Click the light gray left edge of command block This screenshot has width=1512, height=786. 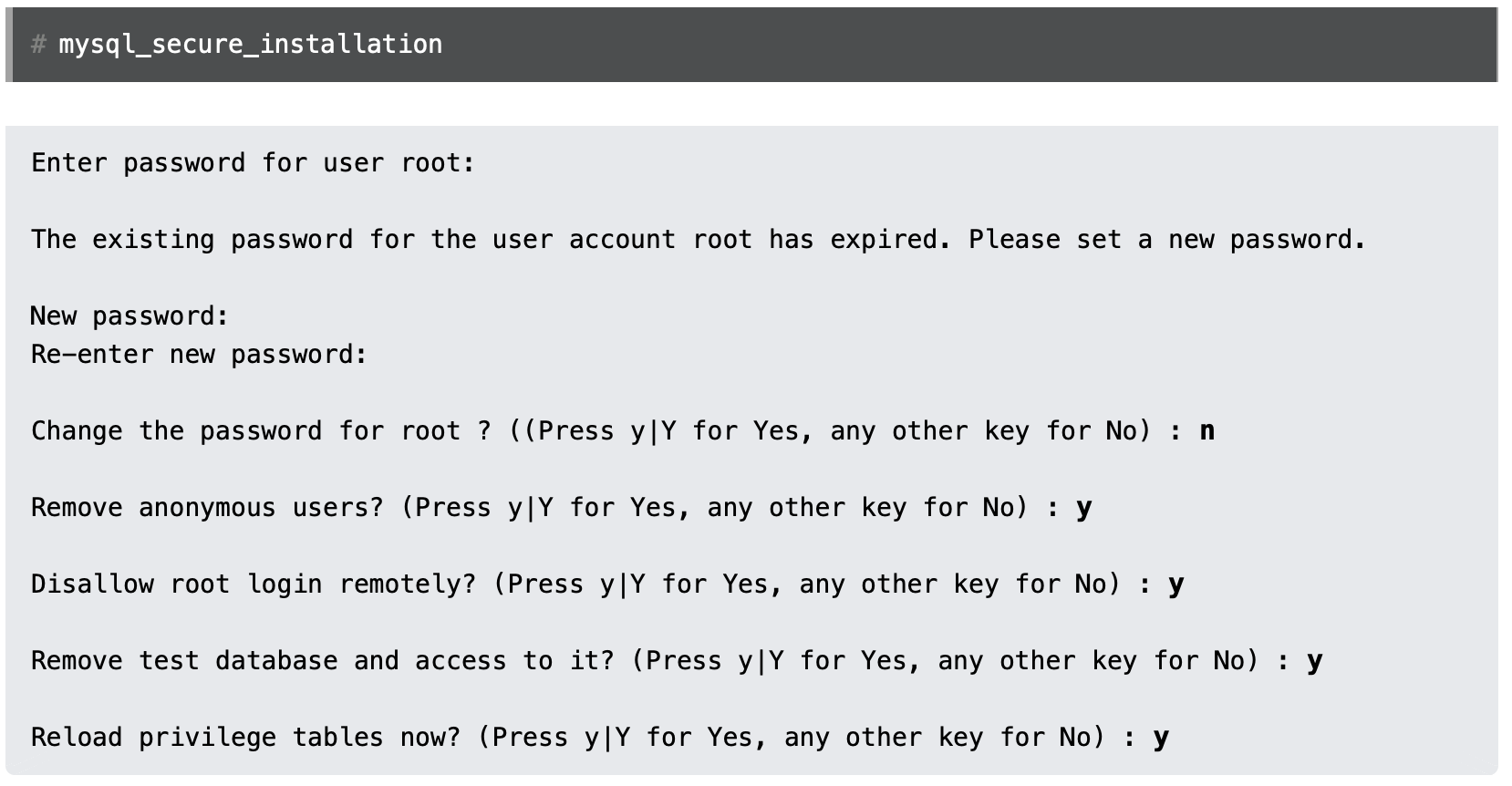point(9,44)
